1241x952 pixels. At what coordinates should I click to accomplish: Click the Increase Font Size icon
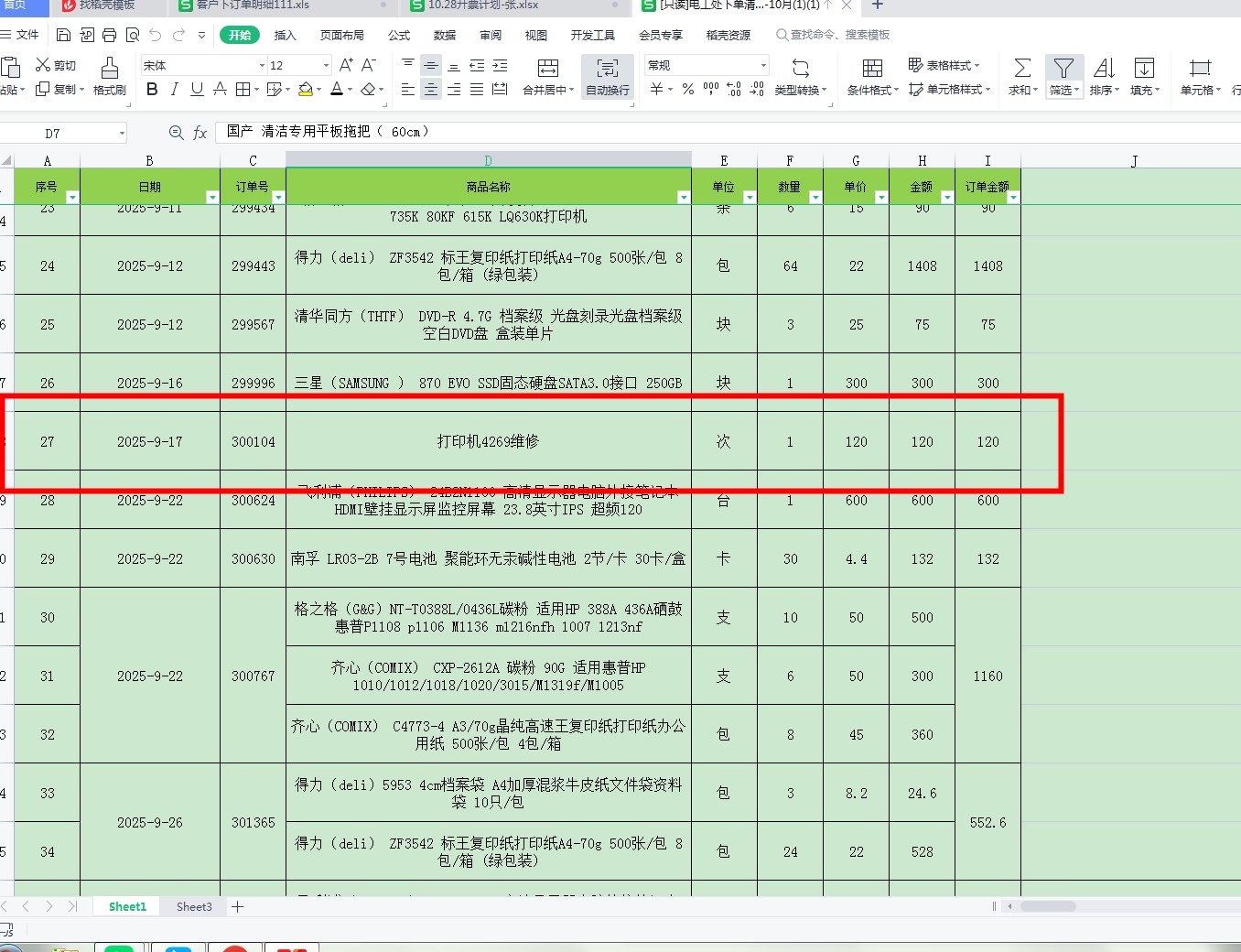tap(346, 65)
